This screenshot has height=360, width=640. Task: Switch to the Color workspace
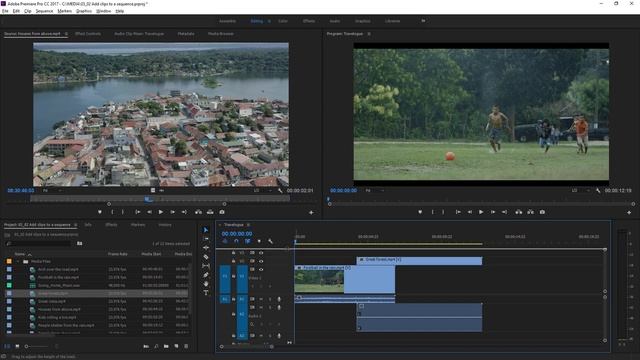[283, 21]
